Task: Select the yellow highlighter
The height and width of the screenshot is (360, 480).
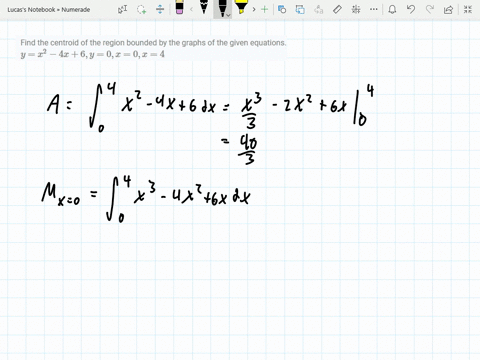Action: pyautogui.click(x=241, y=7)
